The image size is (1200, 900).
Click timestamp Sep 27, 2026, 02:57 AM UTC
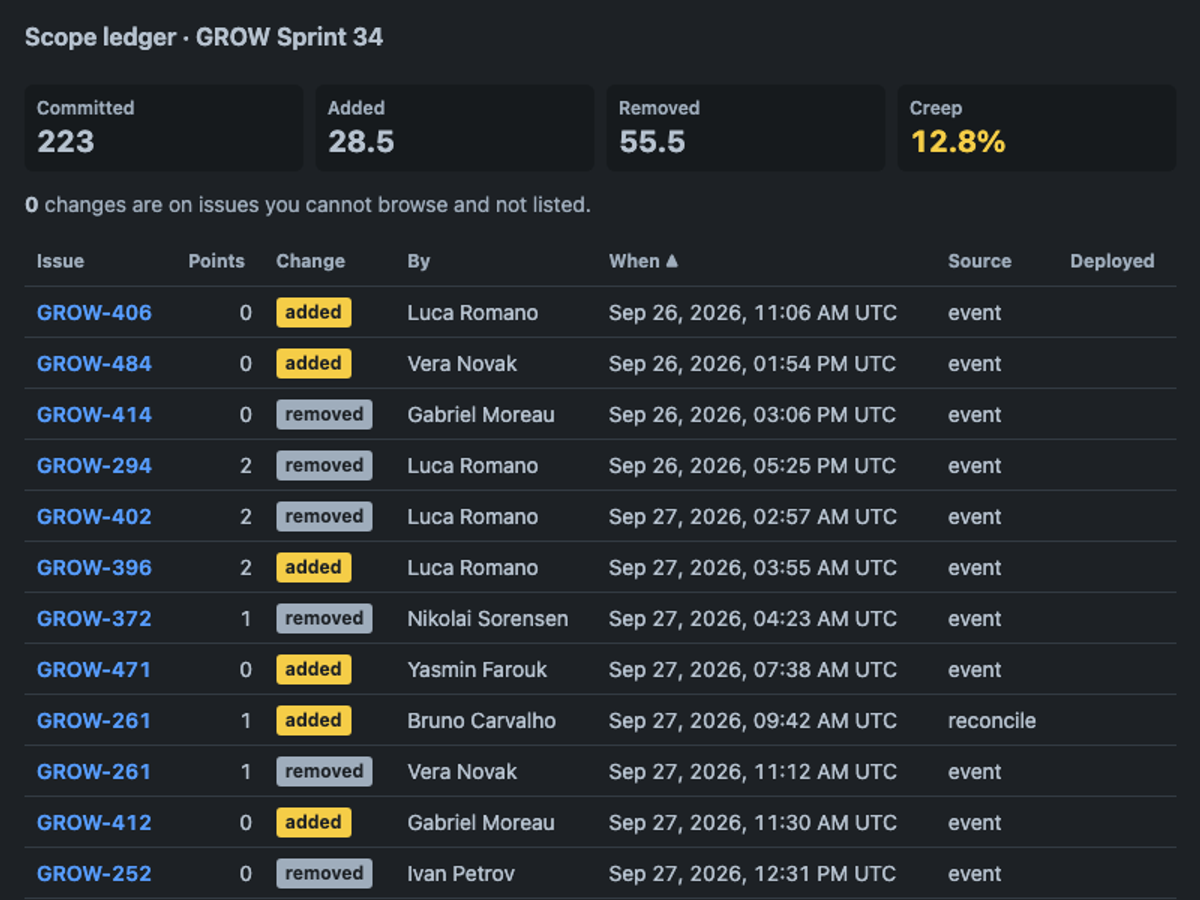(753, 517)
